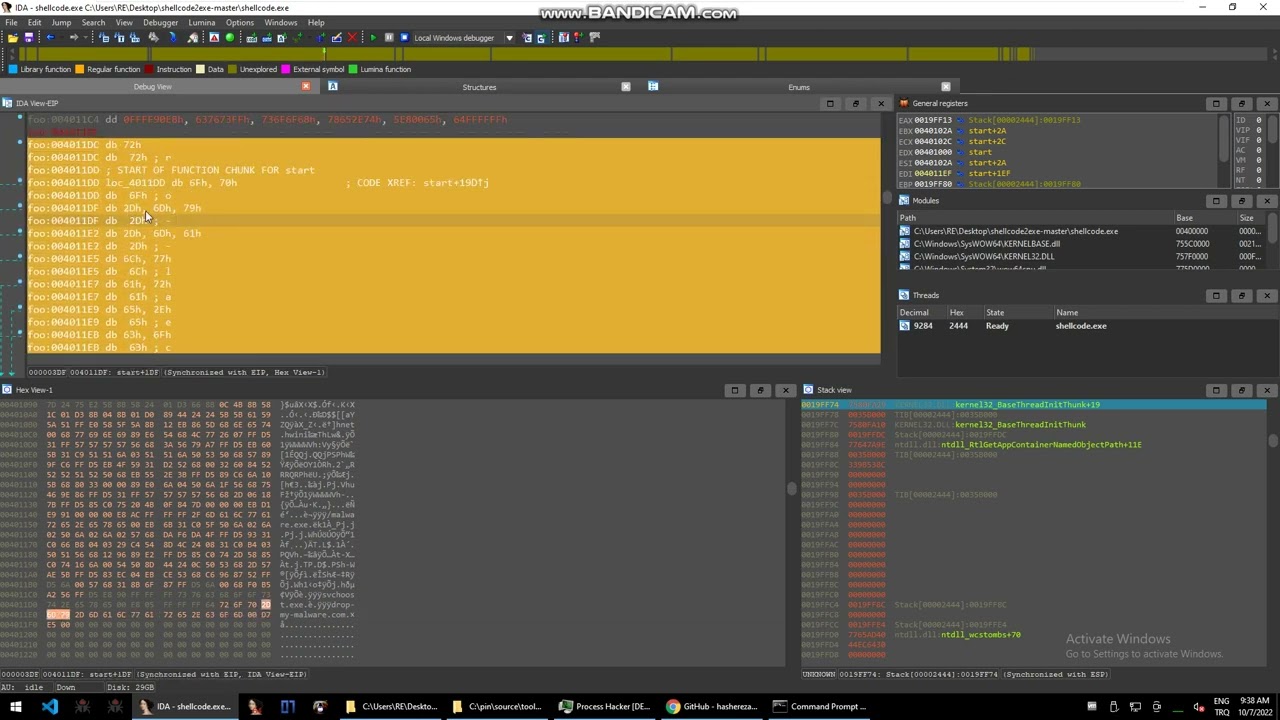This screenshot has height=720, width=1280.
Task: Click the External symbol magenta swatch
Action: pos(286,69)
